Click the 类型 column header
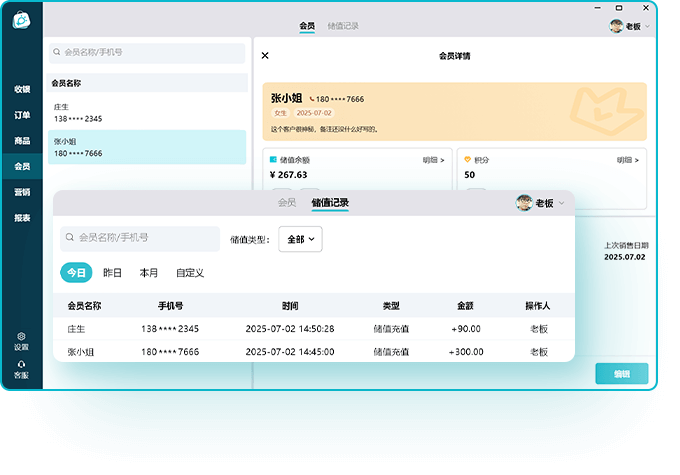 pos(391,306)
